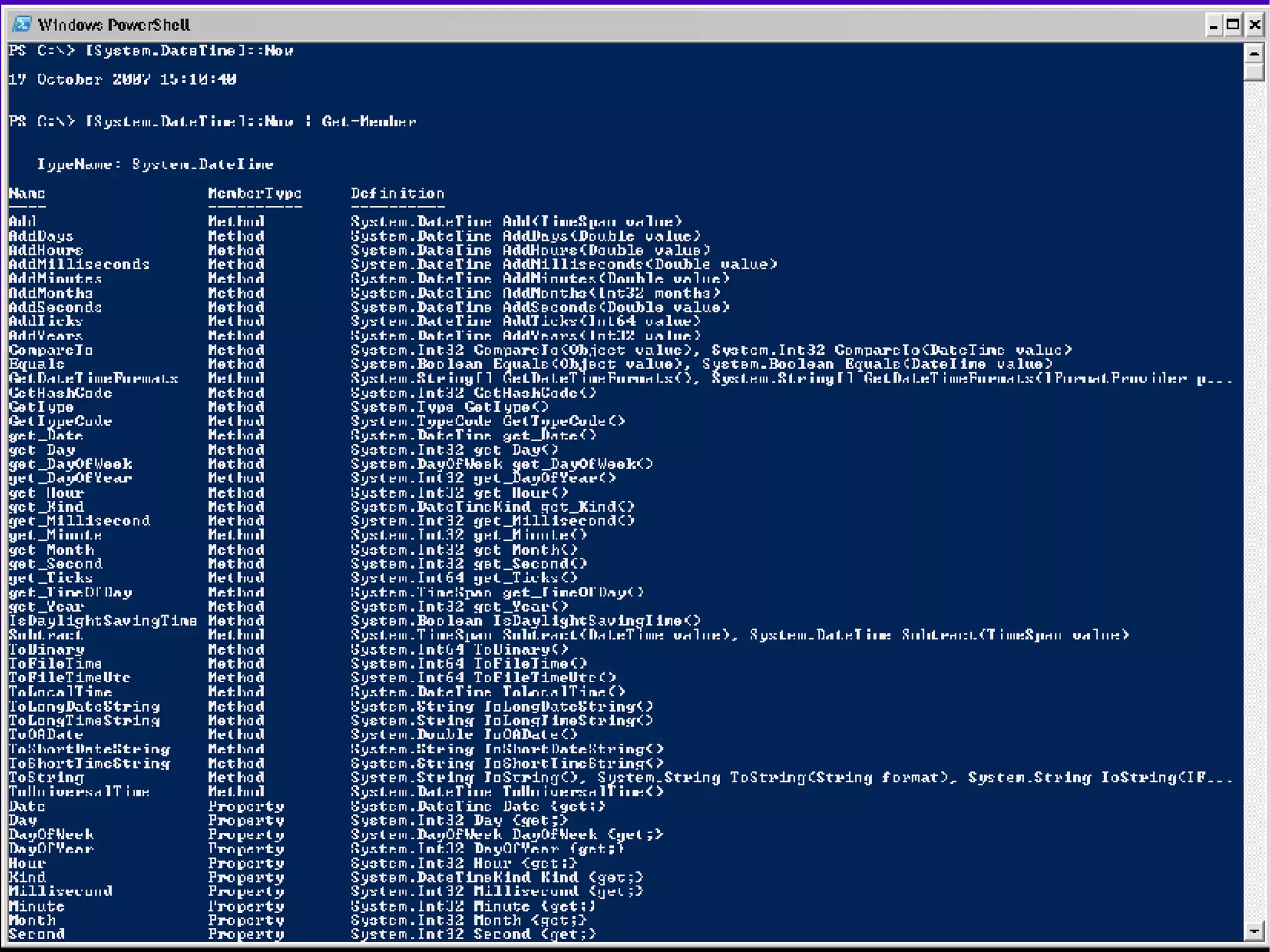Viewport: 1270px width, 952px height.
Task: Click the ToUniversalTime method name
Action: point(79,792)
